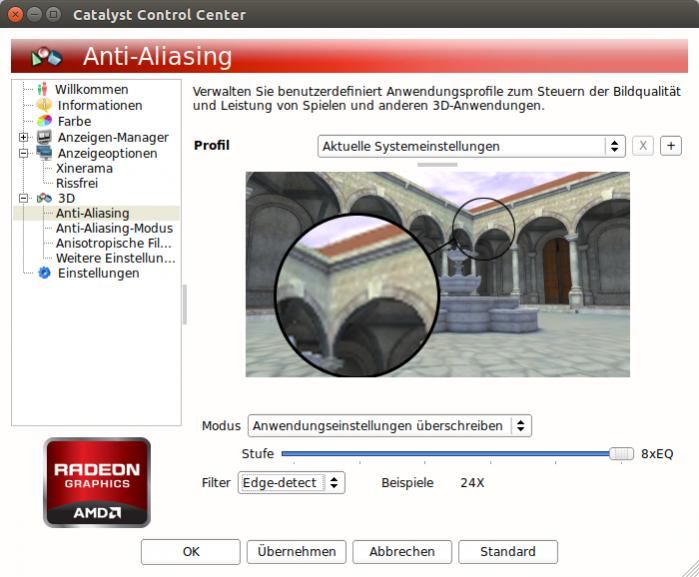
Task: Open the Informationen page
Action: (100, 105)
